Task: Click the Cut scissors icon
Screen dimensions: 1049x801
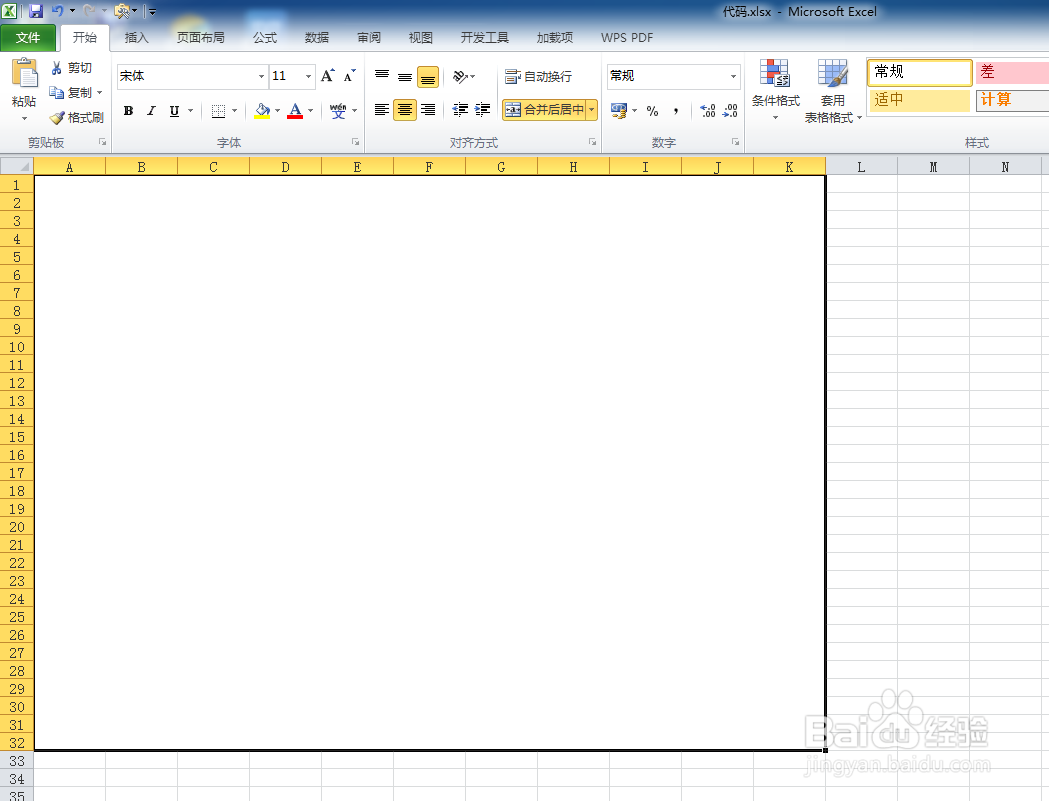Action: (x=57, y=68)
